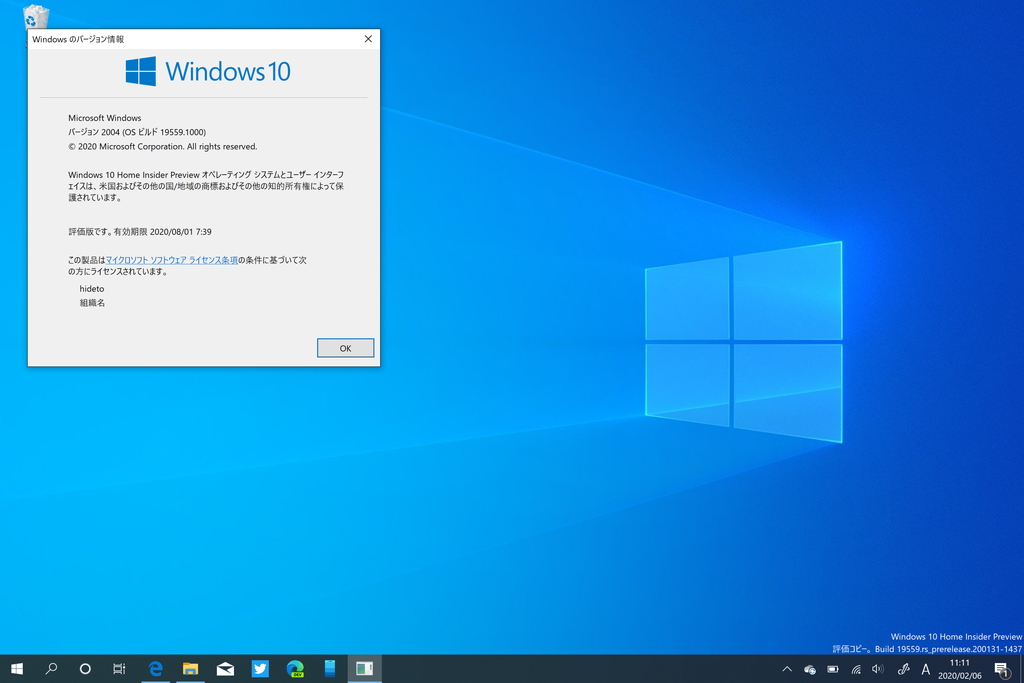The height and width of the screenshot is (683, 1024).
Task: Open Windows Ink Workspace from the system tray
Action: (x=903, y=670)
